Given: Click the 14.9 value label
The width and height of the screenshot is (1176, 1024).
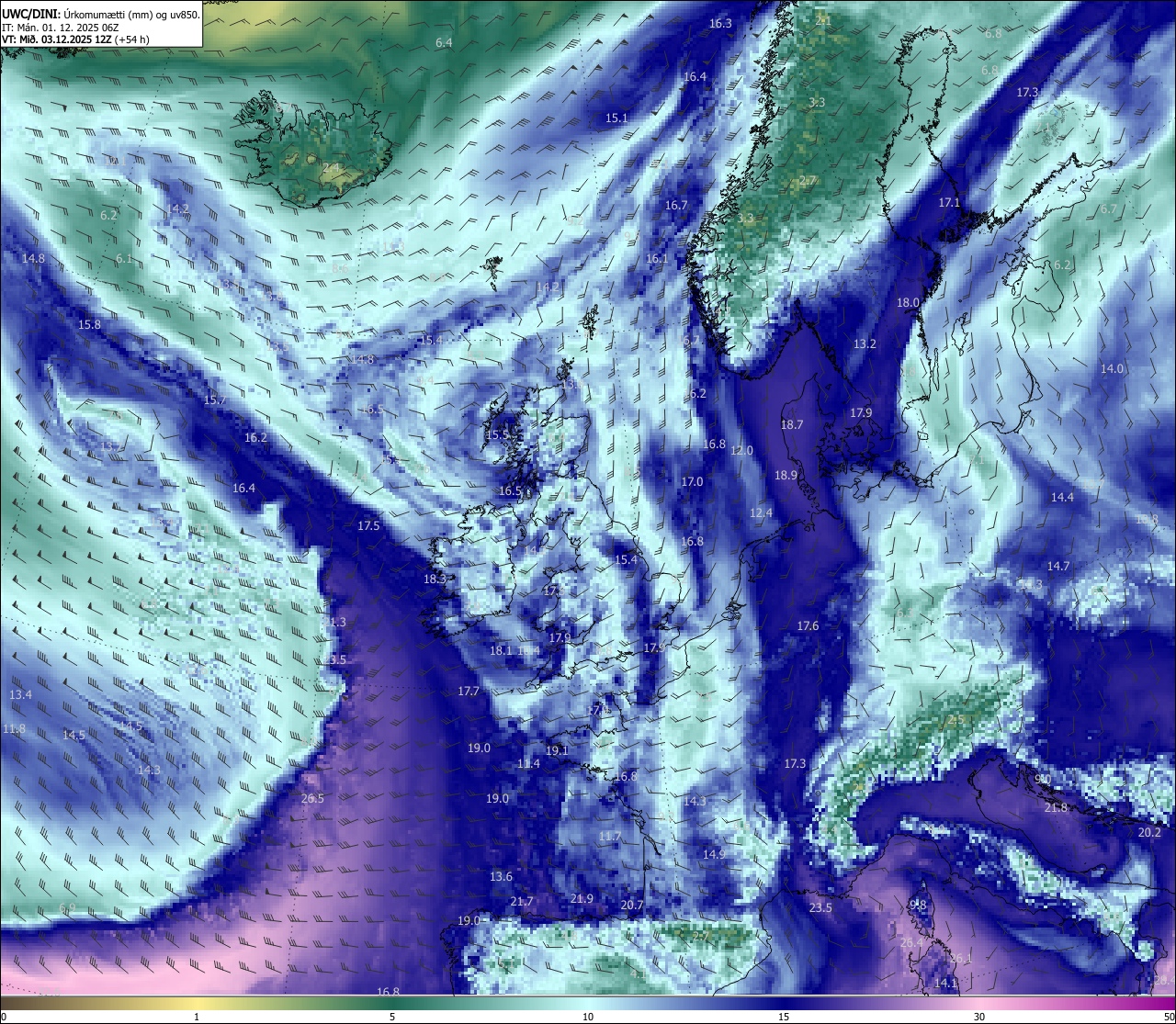Looking at the screenshot, I should pos(714,855).
